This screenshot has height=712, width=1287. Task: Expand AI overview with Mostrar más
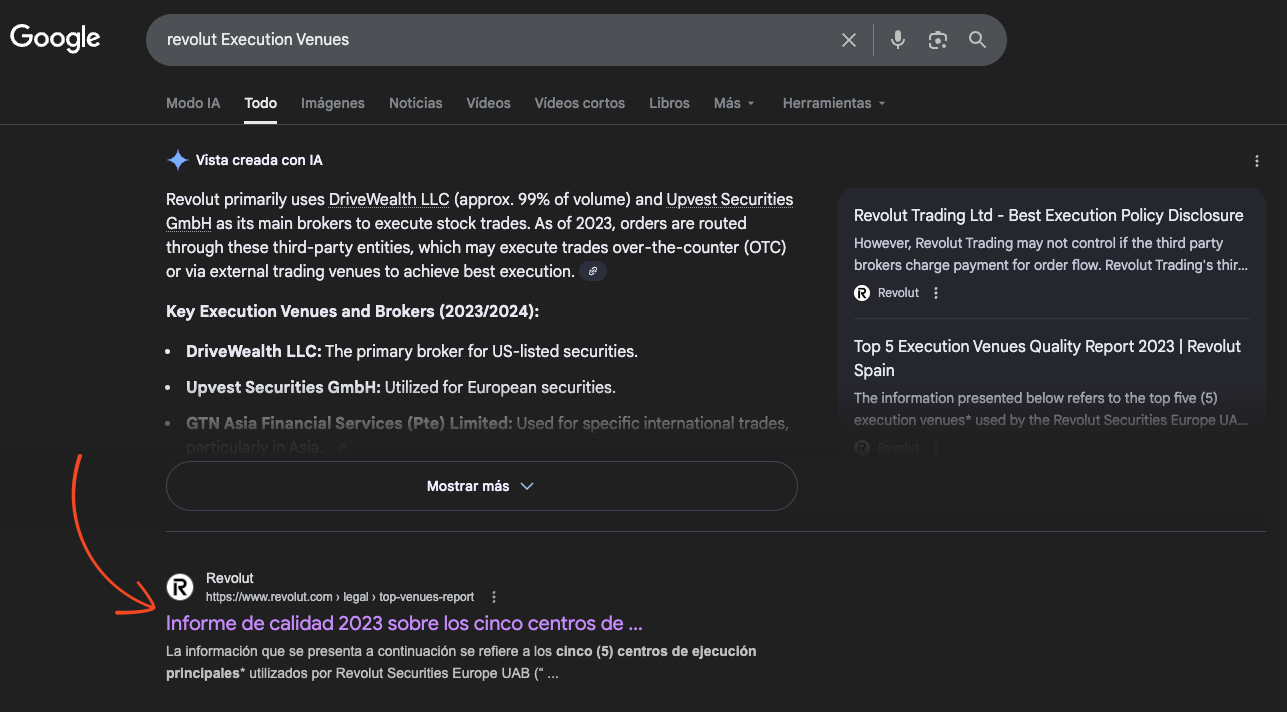481,486
